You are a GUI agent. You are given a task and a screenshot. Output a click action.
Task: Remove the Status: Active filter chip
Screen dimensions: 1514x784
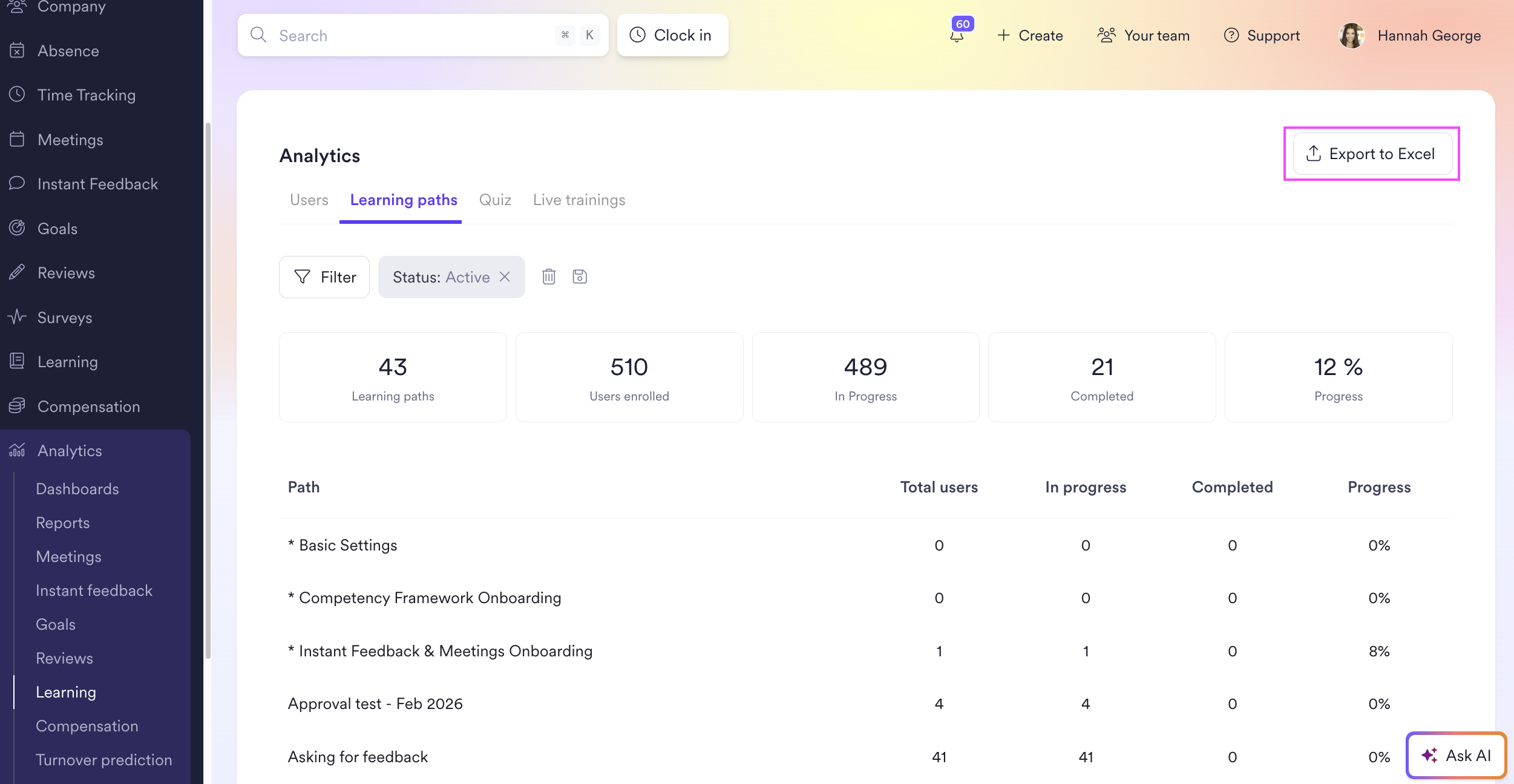pos(505,276)
